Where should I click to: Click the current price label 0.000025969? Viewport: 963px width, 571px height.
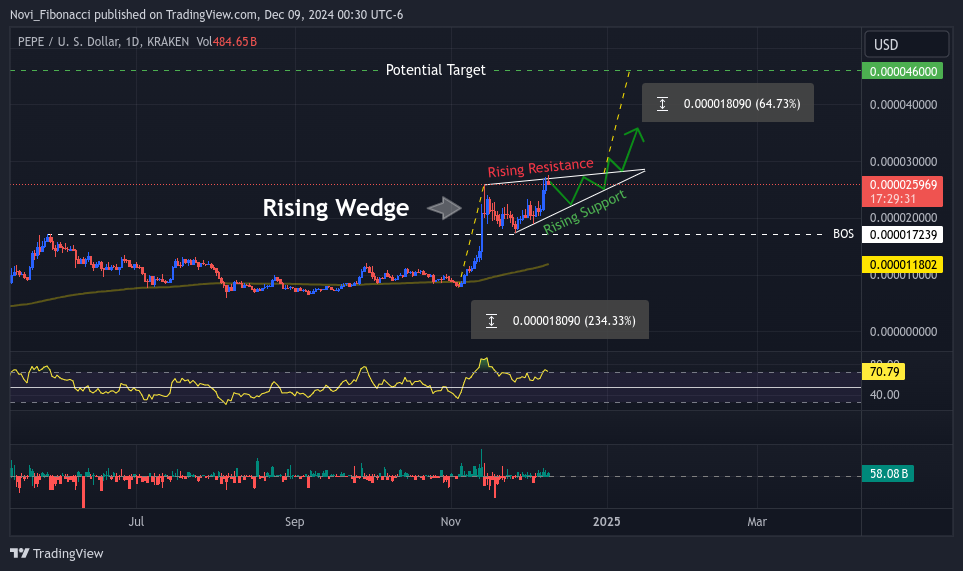pos(903,185)
